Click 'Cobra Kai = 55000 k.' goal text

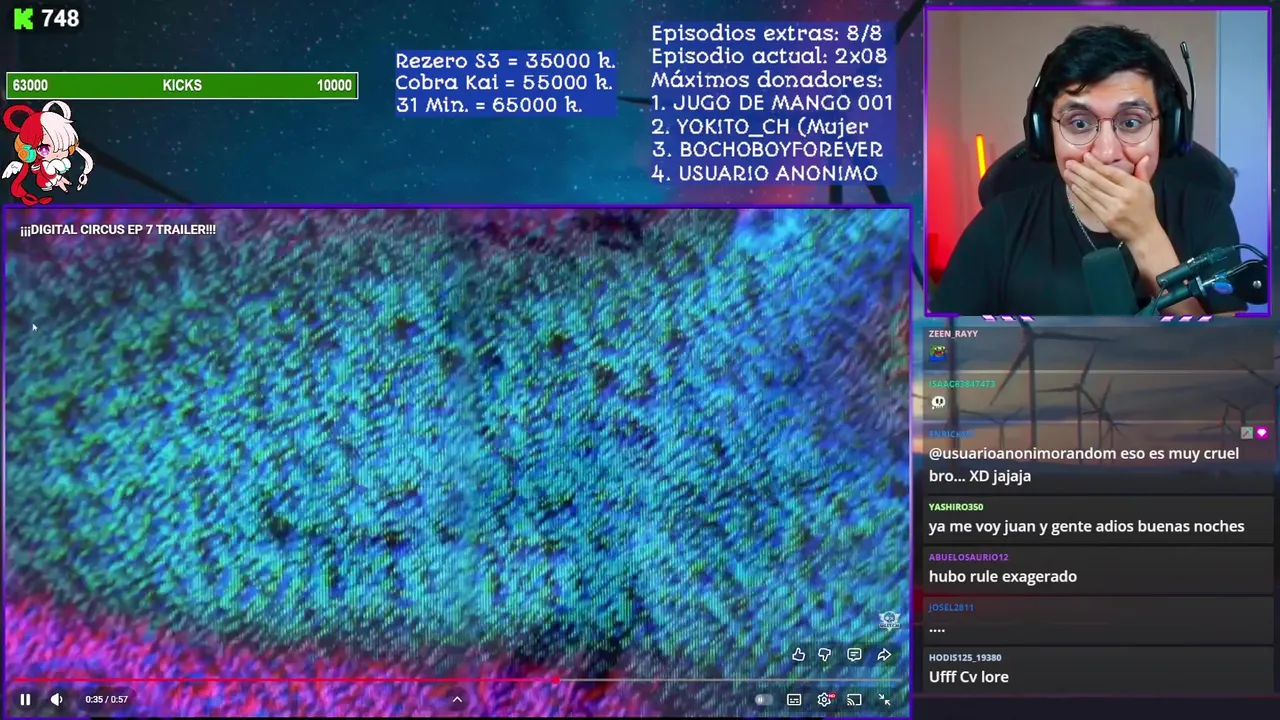click(x=504, y=83)
